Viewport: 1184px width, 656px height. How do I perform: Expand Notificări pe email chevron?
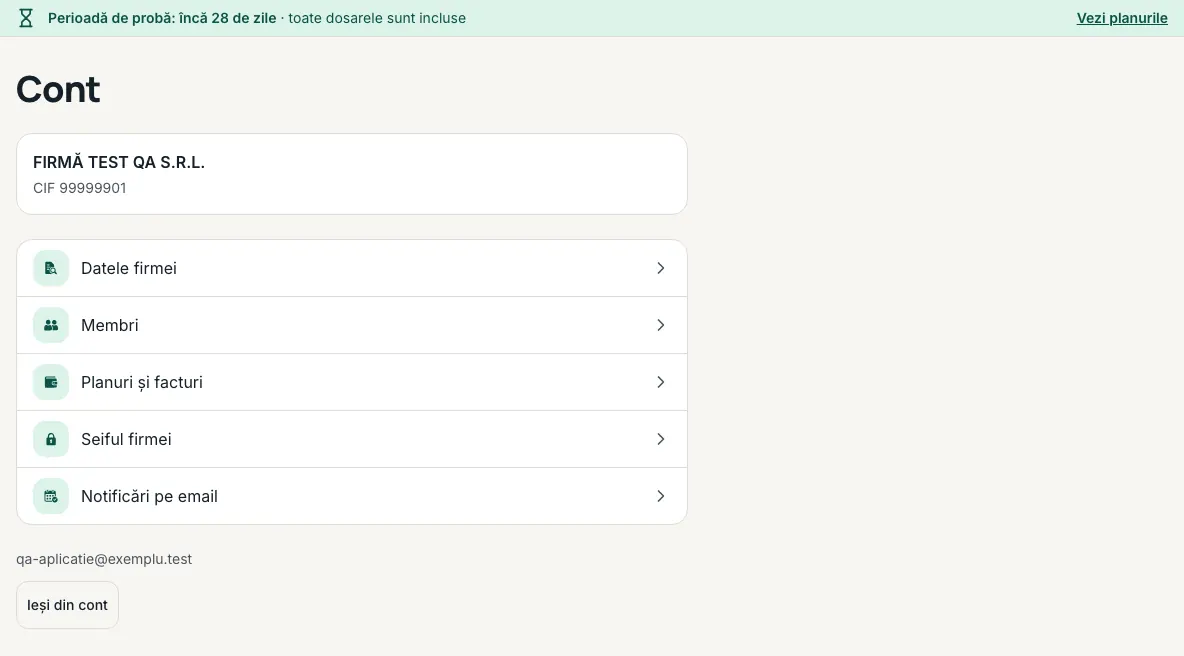[661, 496]
